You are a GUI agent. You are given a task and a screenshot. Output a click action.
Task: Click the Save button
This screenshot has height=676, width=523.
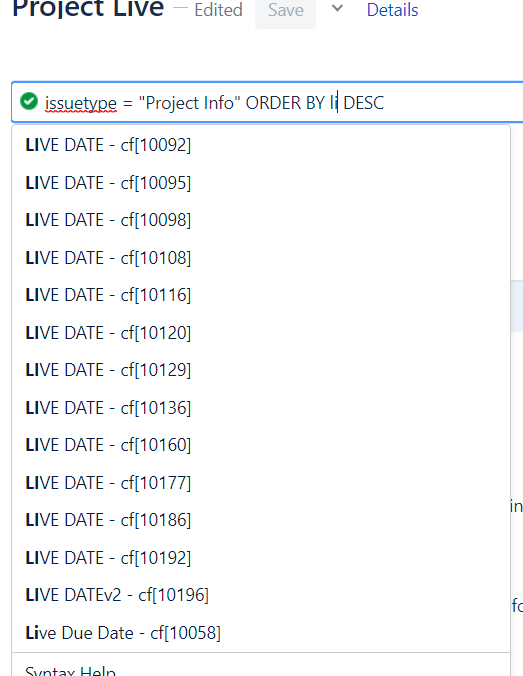[285, 10]
